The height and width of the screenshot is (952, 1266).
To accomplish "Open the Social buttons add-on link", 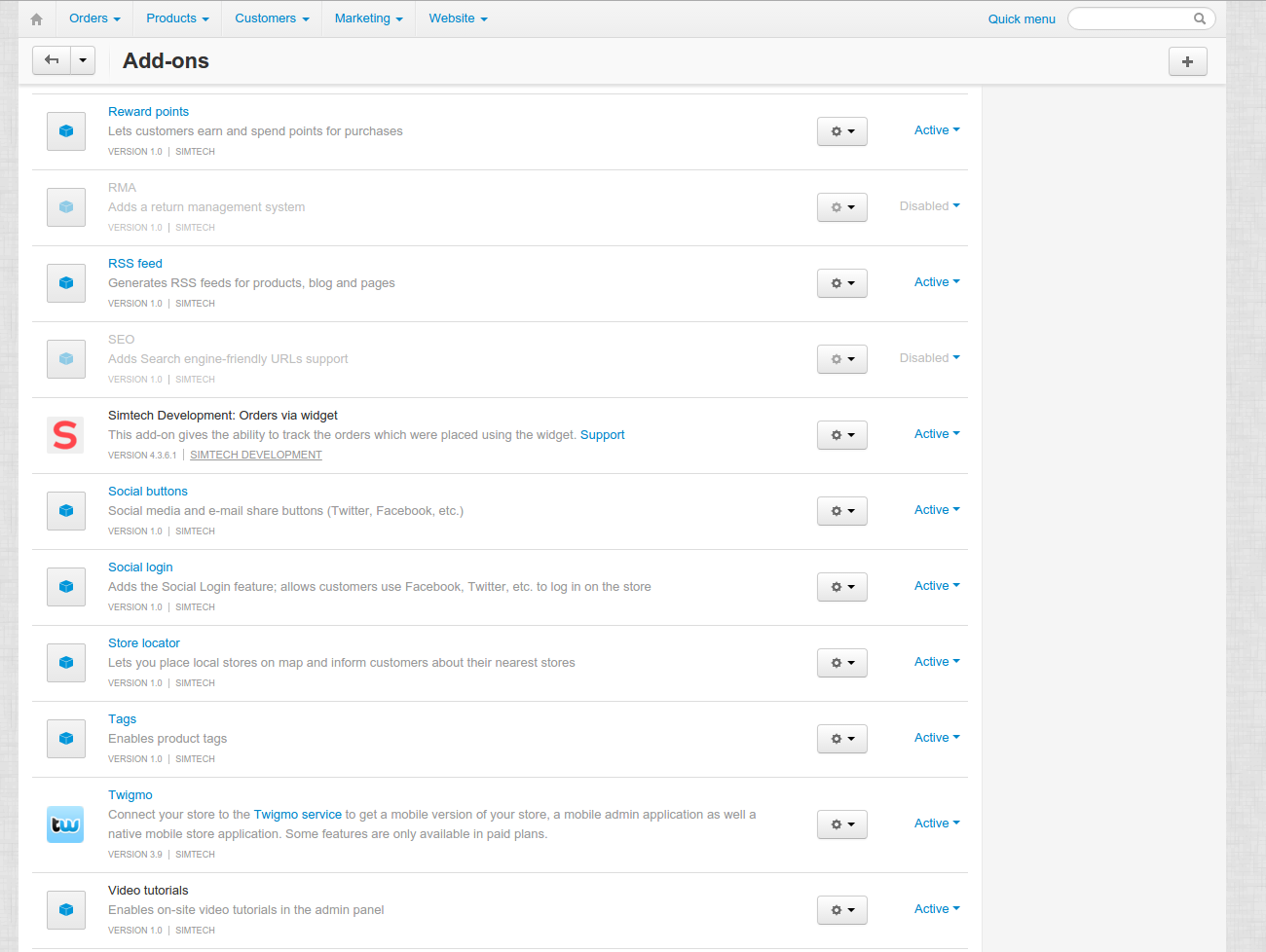I will tap(148, 492).
